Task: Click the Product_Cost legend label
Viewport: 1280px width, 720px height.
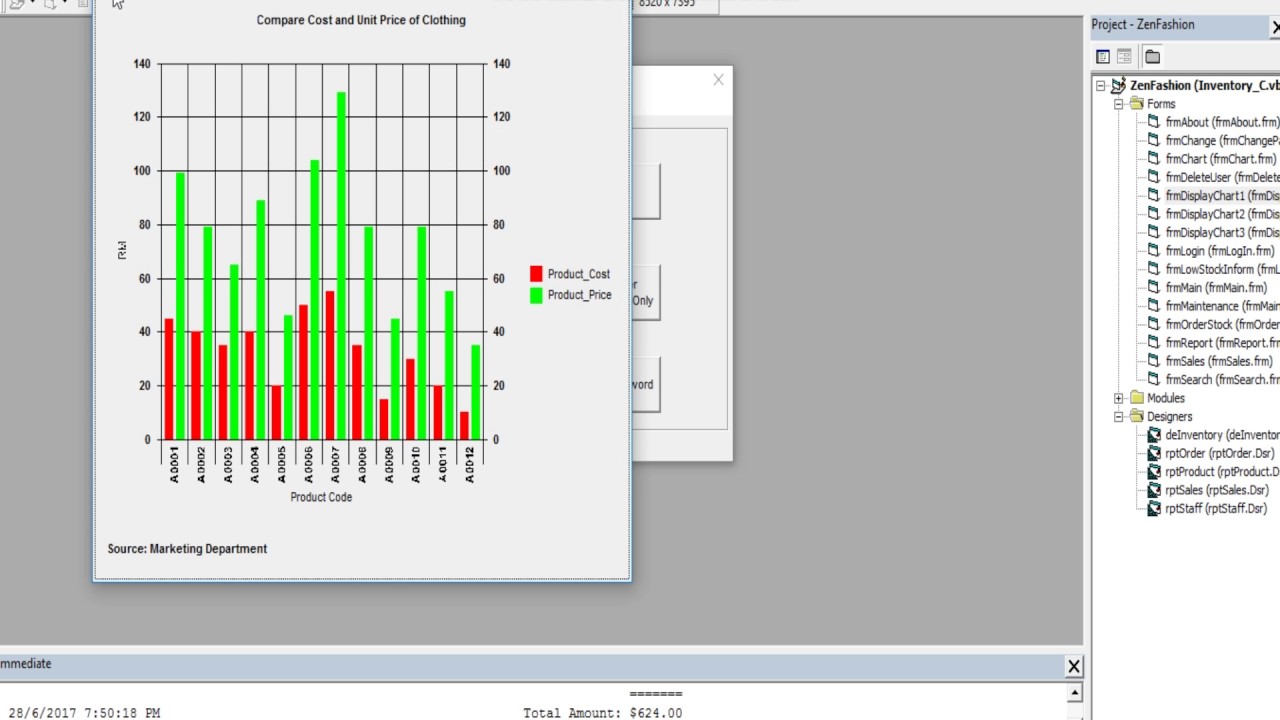Action: tap(578, 274)
